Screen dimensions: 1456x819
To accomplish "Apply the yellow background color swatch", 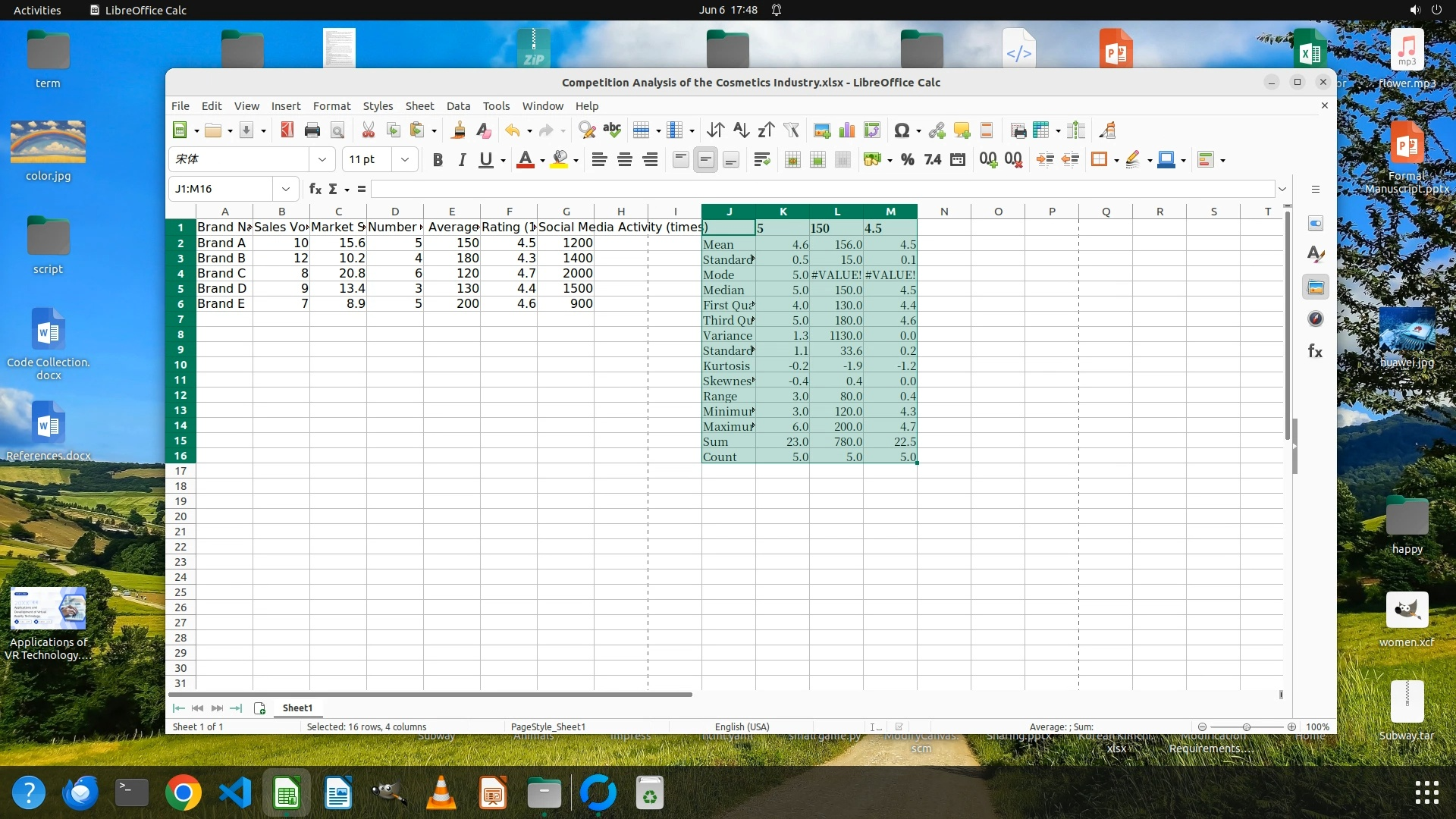I will tap(560, 160).
